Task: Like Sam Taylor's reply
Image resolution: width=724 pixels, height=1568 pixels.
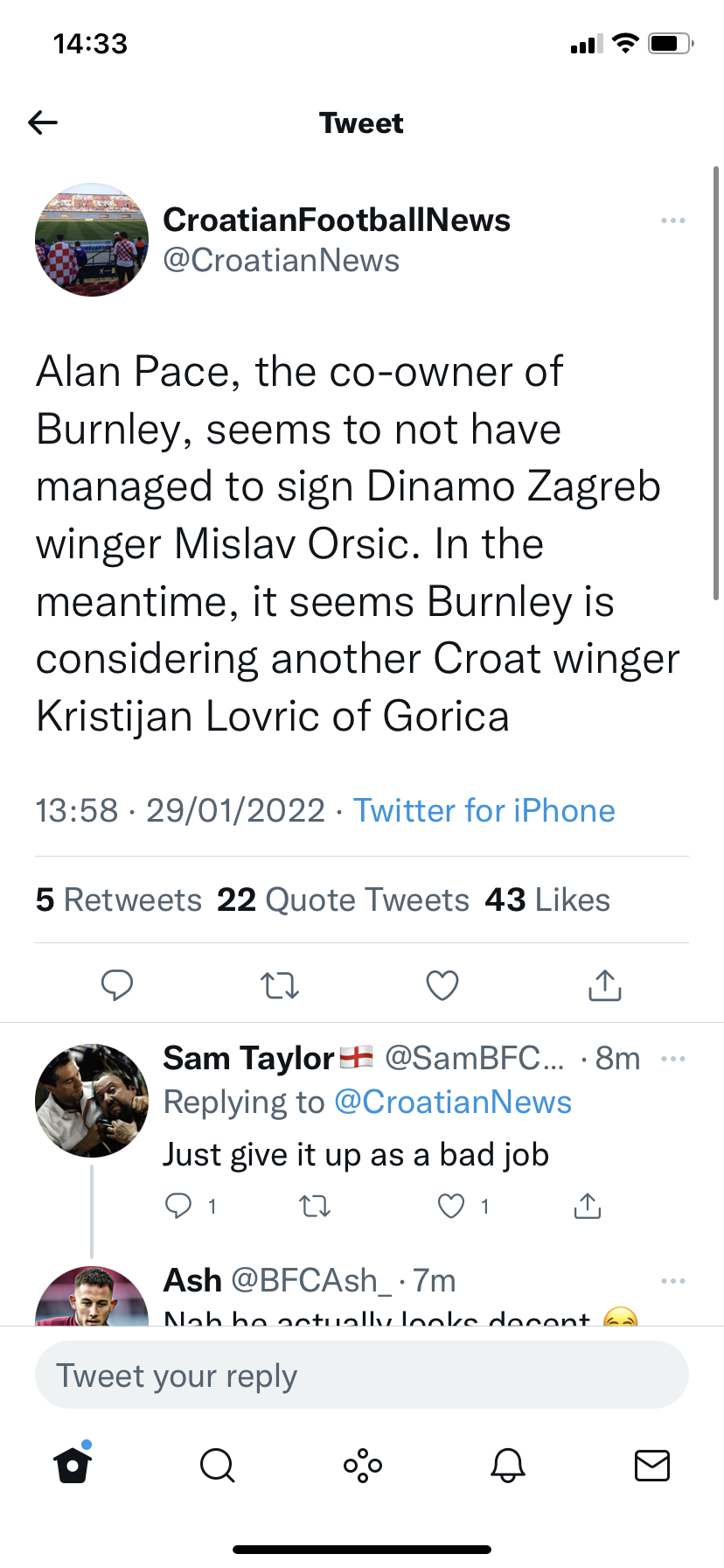Action: click(451, 1207)
